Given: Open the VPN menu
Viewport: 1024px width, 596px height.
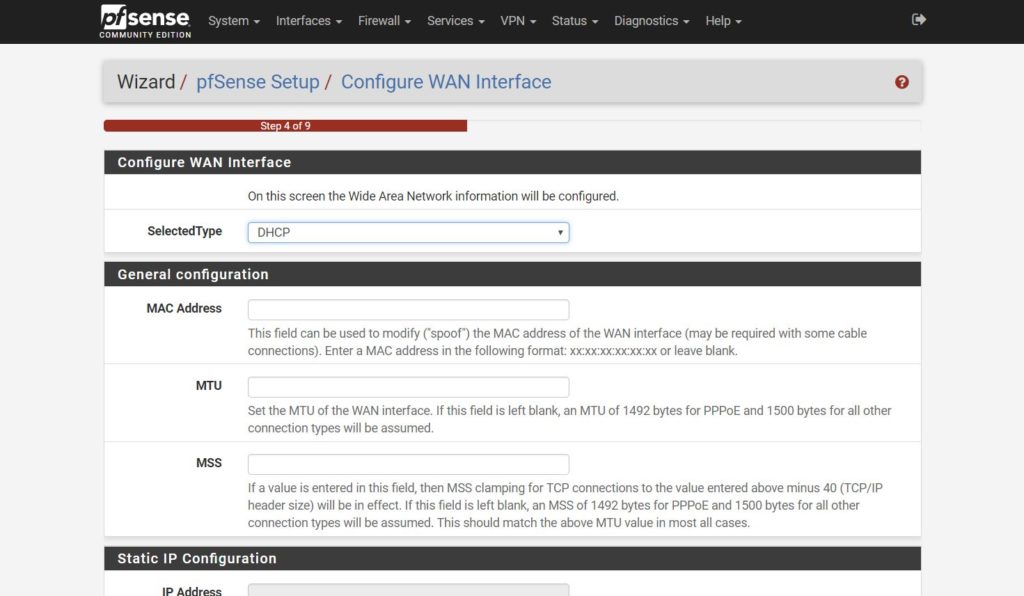Looking at the screenshot, I should [x=518, y=21].
